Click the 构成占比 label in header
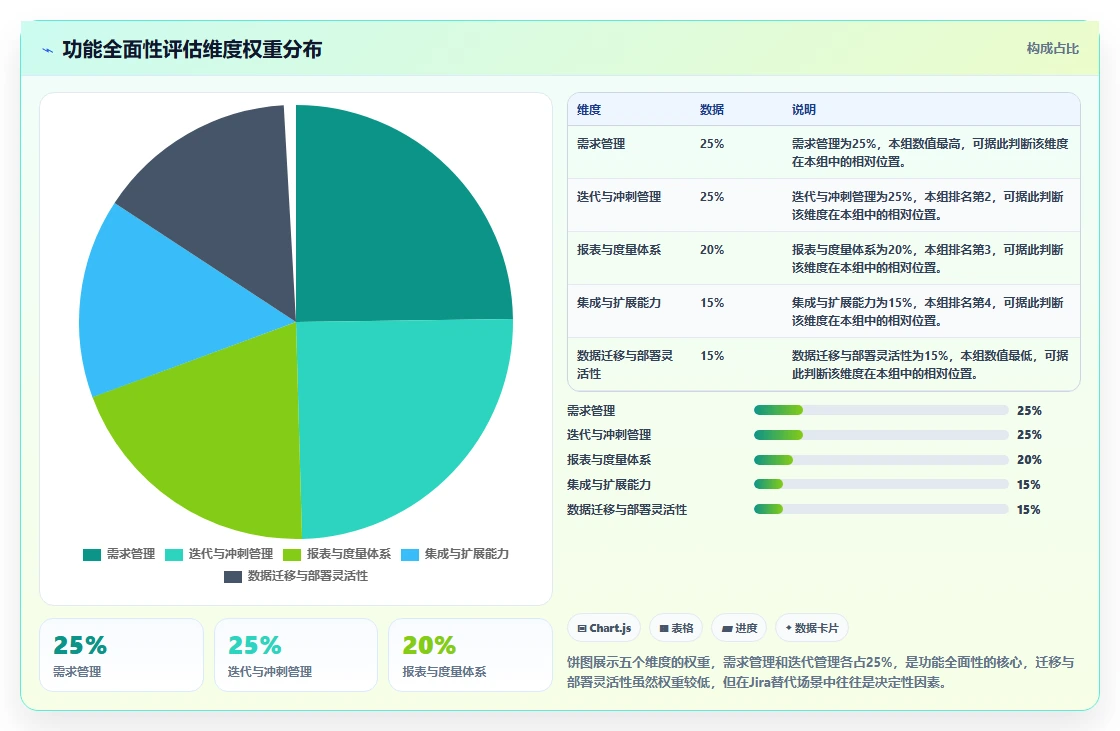 coord(1052,49)
